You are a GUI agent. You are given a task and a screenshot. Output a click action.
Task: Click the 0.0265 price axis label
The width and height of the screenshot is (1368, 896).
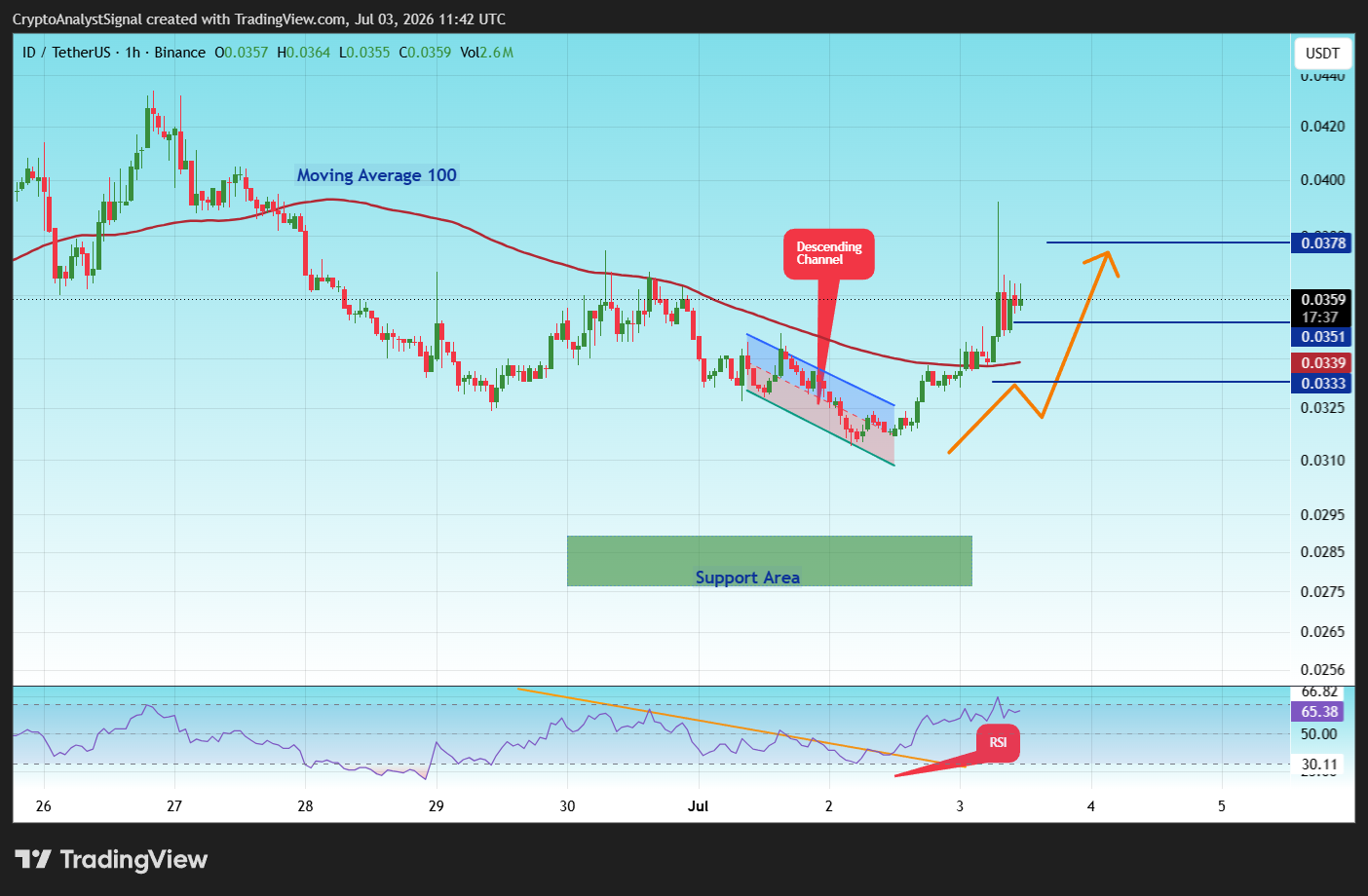click(1322, 632)
